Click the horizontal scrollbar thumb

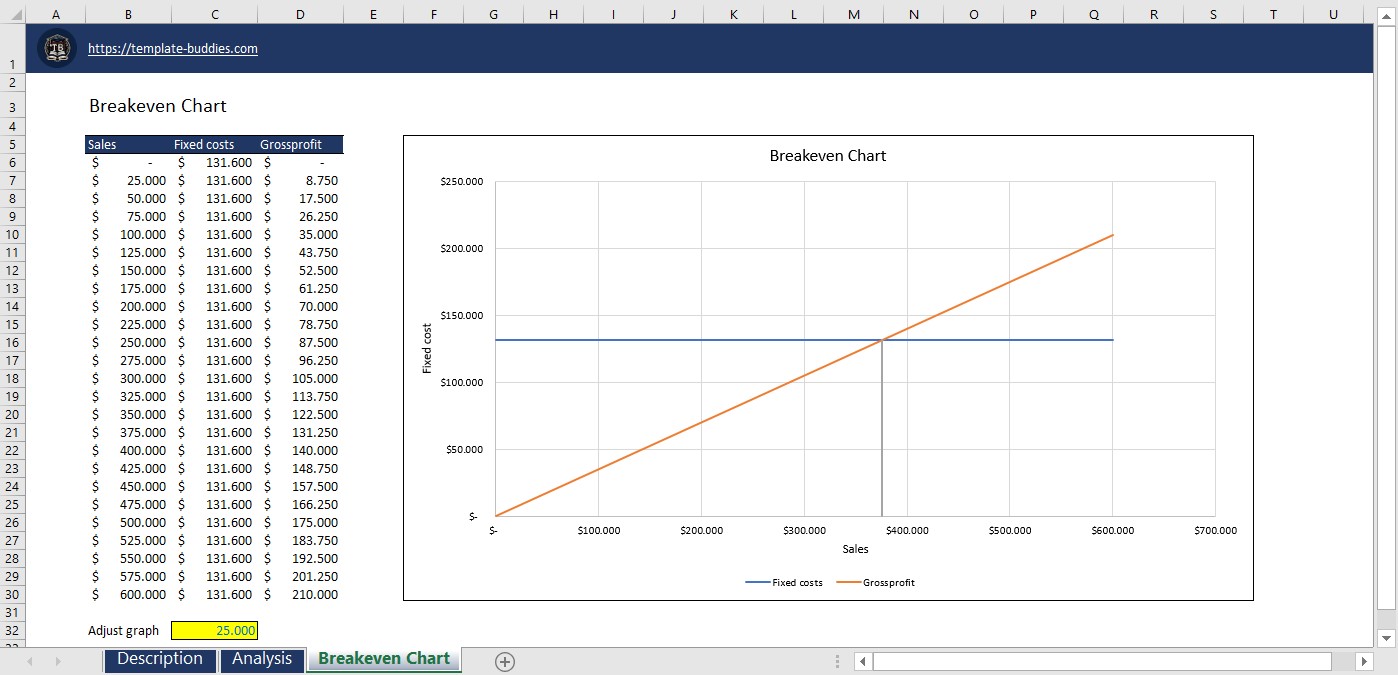[x=1102, y=661]
